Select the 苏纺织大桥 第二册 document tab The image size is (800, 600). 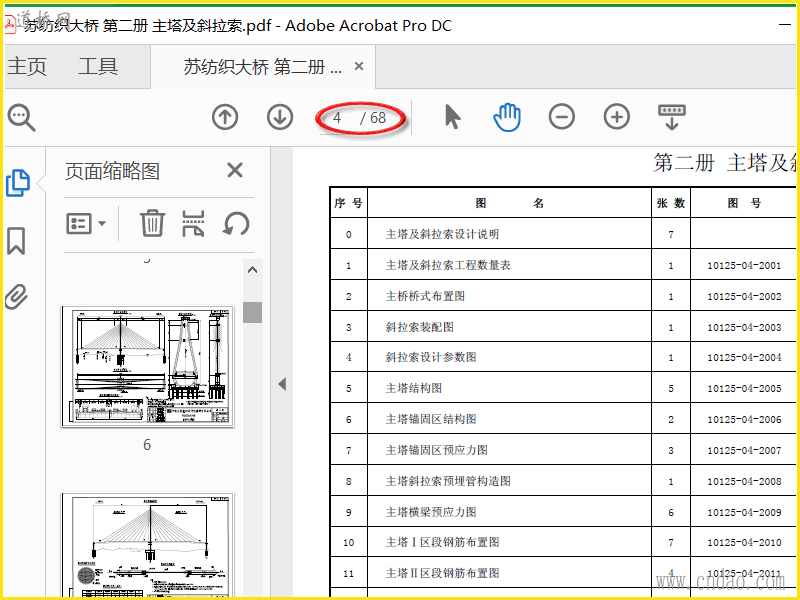[x=262, y=66]
